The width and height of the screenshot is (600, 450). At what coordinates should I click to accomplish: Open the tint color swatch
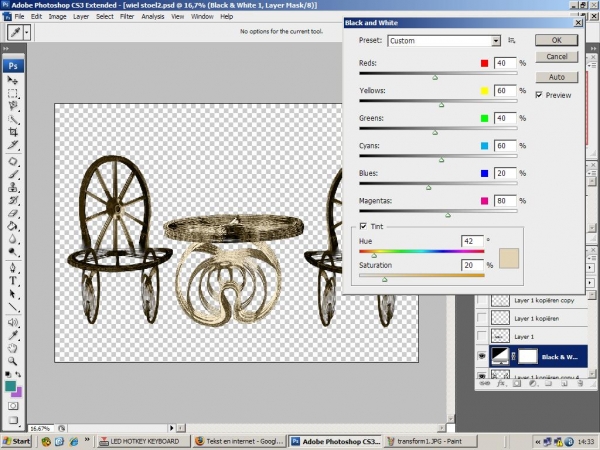(509, 258)
